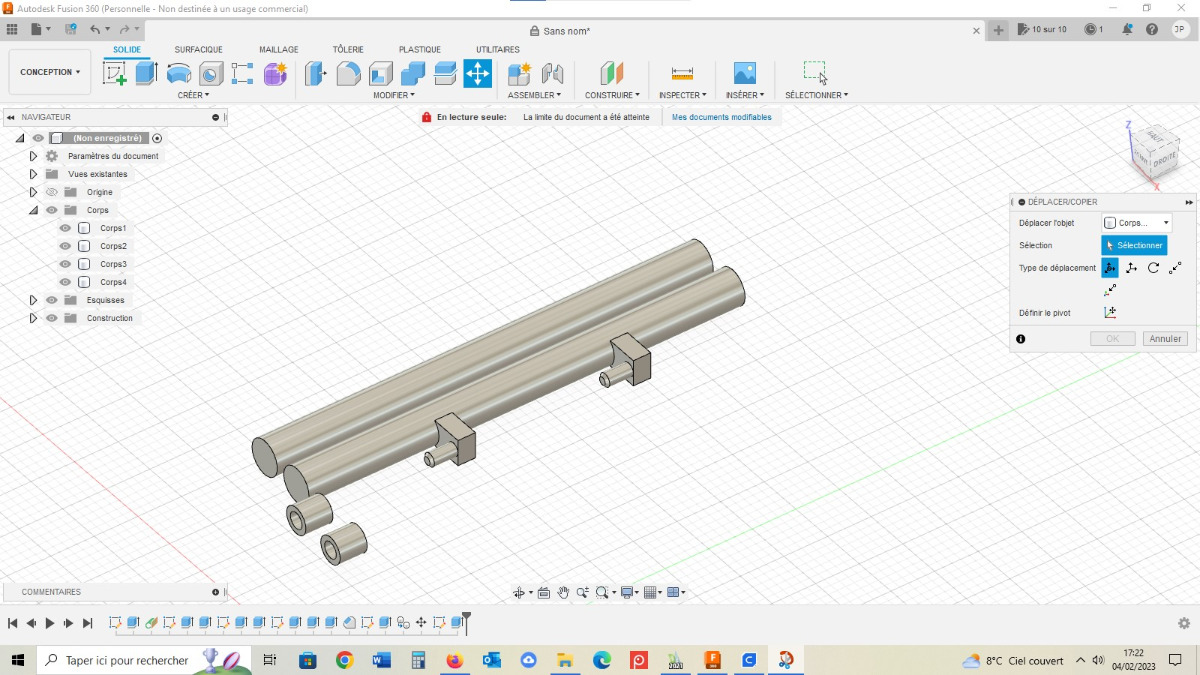This screenshot has height=675, width=1200.
Task: Choose the Rotate move type icon
Action: click(x=1153, y=268)
